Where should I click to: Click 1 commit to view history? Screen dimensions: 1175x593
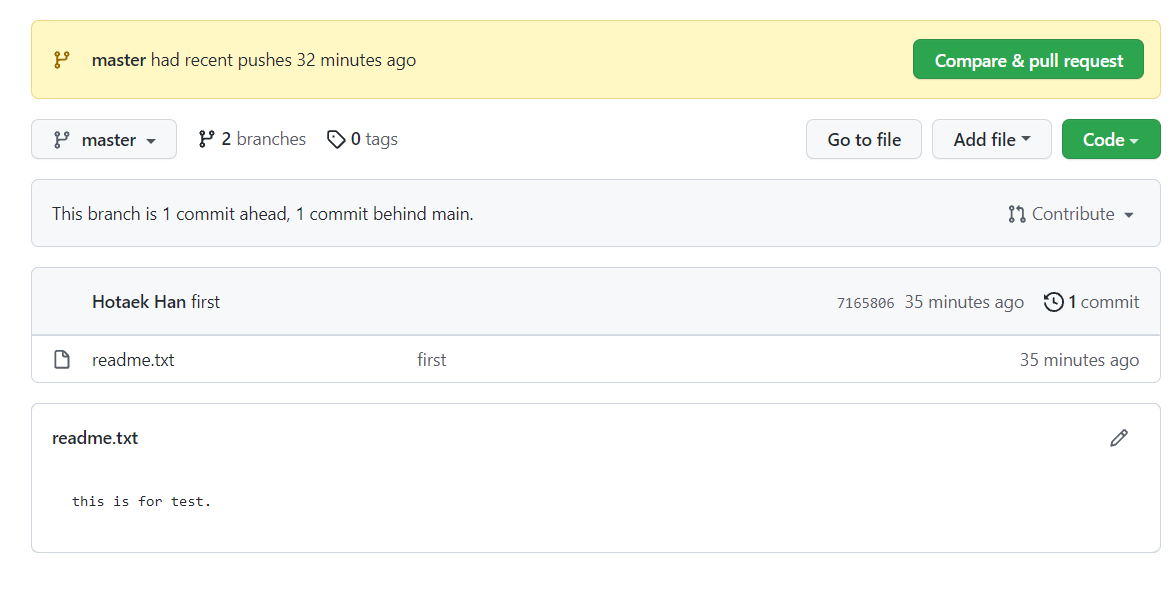[x=1102, y=302]
